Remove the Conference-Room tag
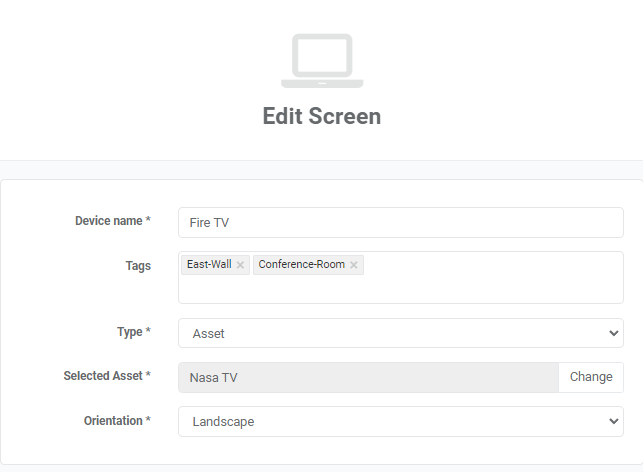The image size is (643, 472). 354,265
